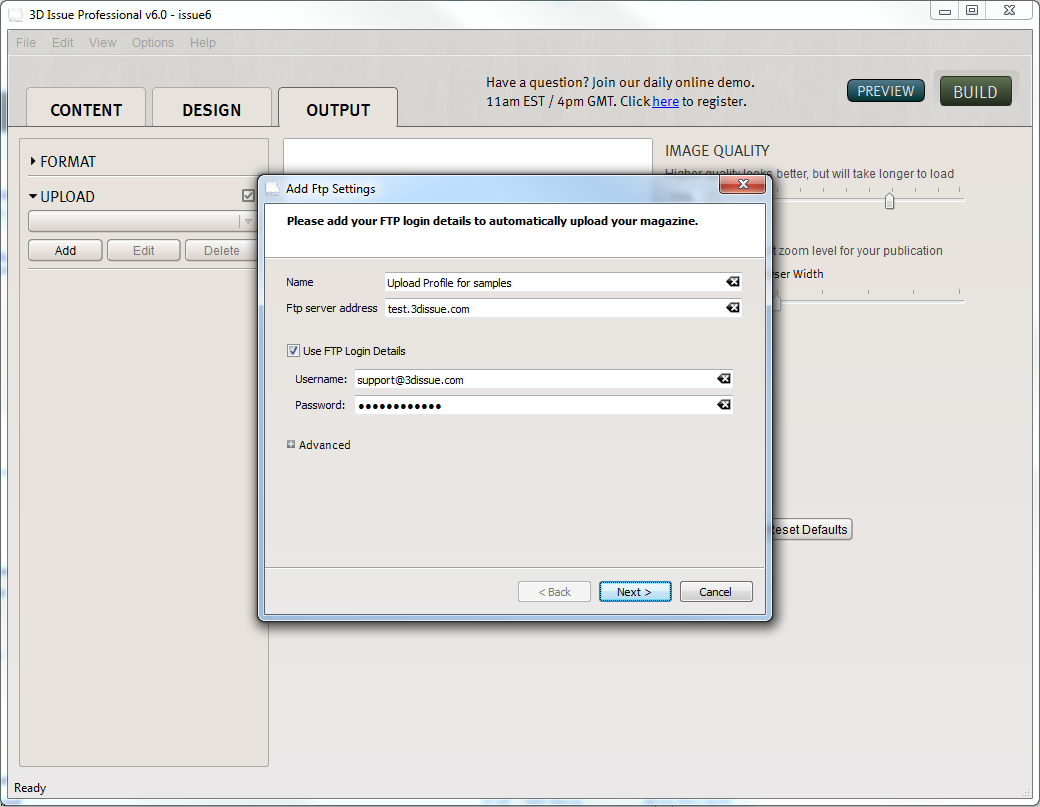Click Next in the FTP dialog
1040x807 pixels.
pos(634,592)
